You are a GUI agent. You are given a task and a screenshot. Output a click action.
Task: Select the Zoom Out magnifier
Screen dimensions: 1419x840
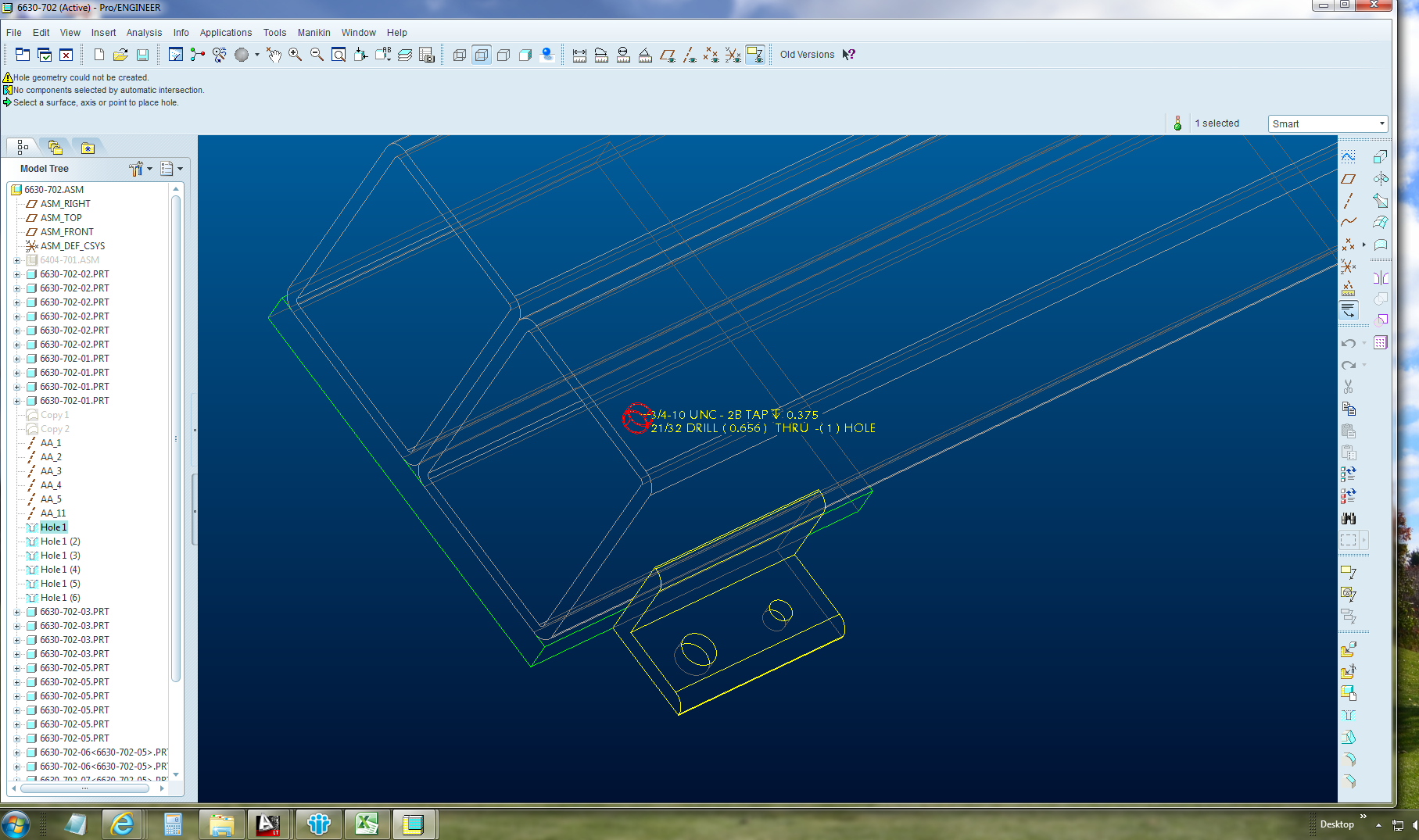click(317, 55)
